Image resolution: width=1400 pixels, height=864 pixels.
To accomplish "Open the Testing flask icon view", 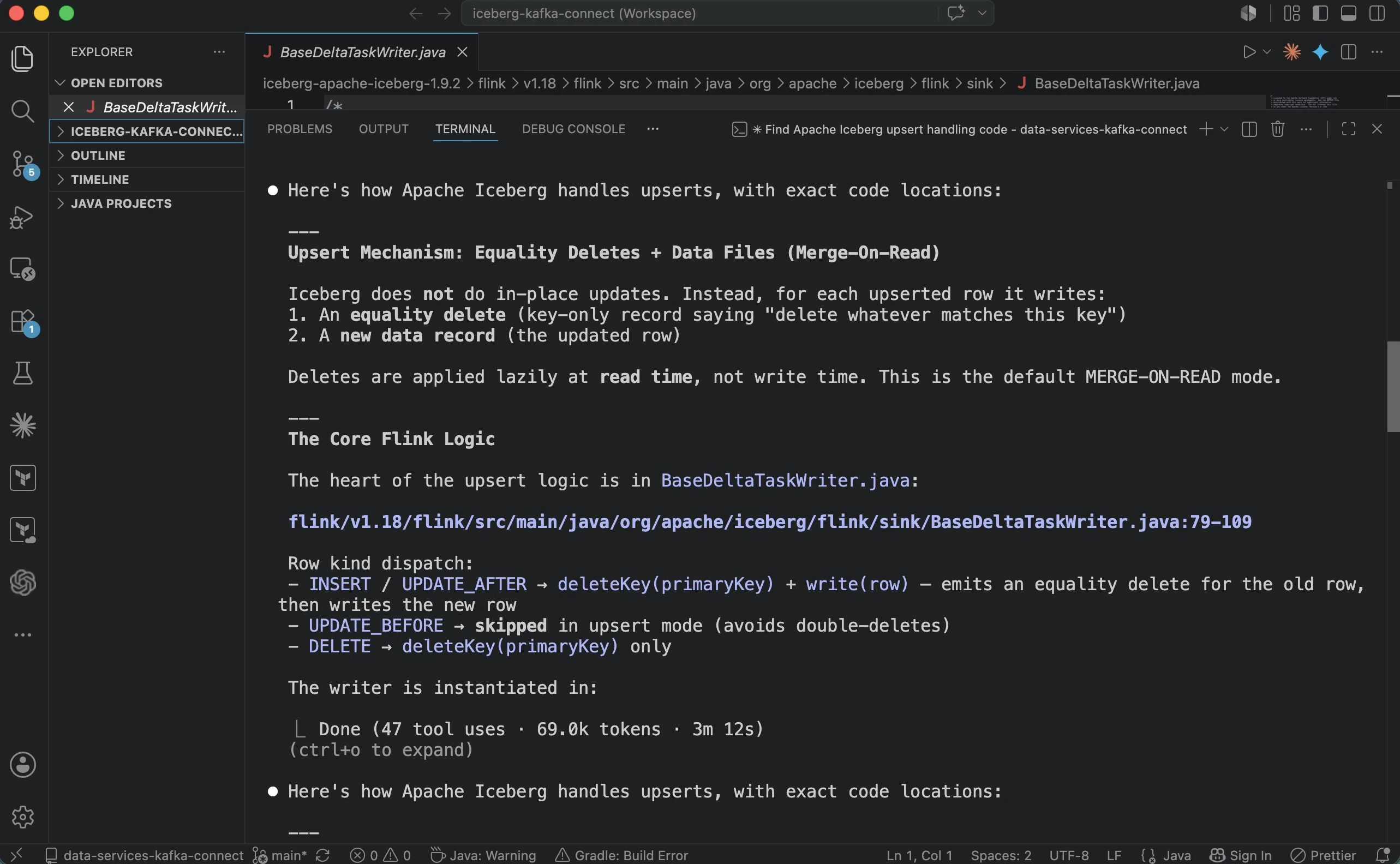I will tap(23, 373).
